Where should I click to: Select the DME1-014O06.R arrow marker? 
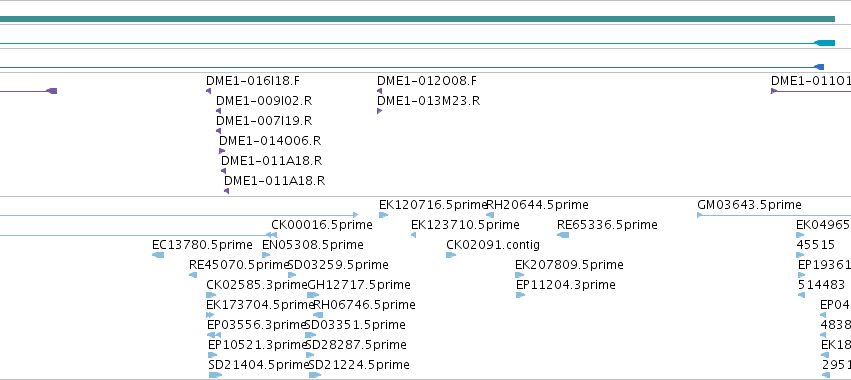point(221,151)
